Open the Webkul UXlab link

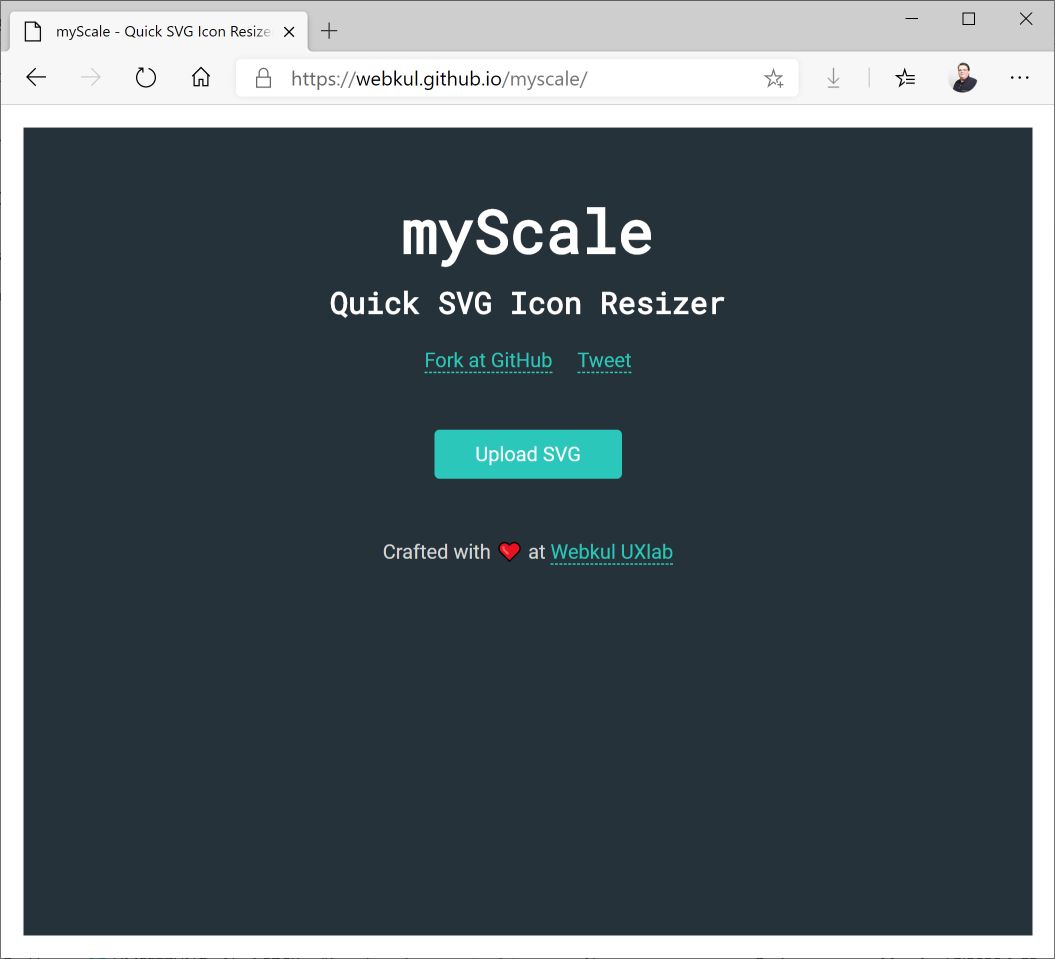[611, 552]
